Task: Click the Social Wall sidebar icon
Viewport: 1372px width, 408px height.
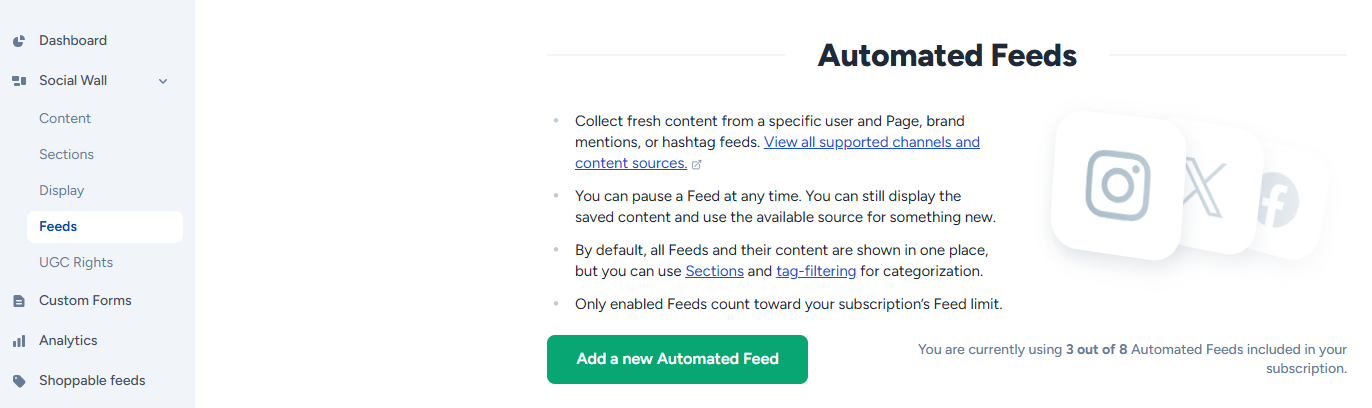Action: click(x=18, y=81)
